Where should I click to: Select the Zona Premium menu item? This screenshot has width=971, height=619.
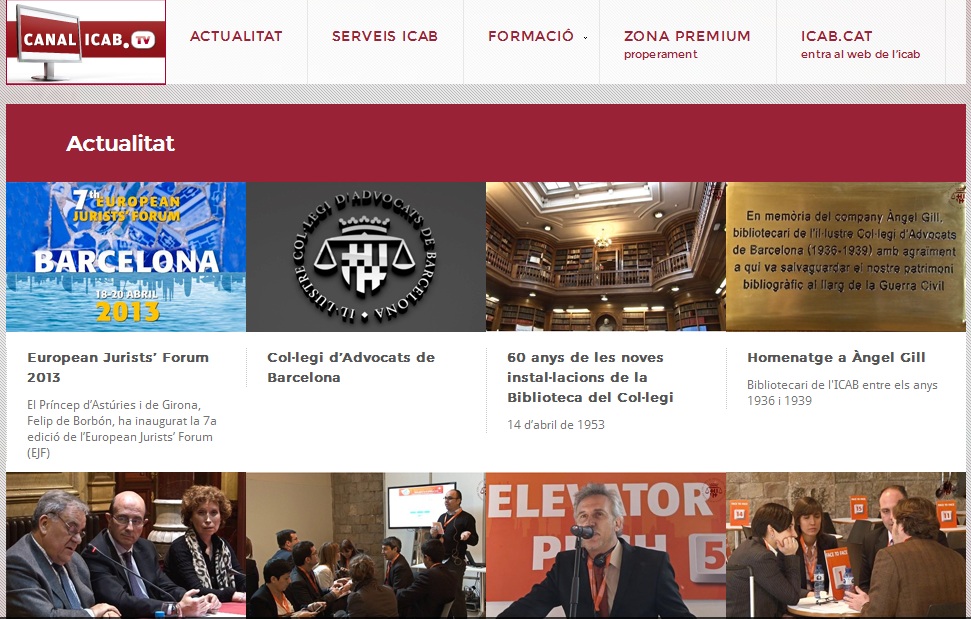(x=687, y=43)
